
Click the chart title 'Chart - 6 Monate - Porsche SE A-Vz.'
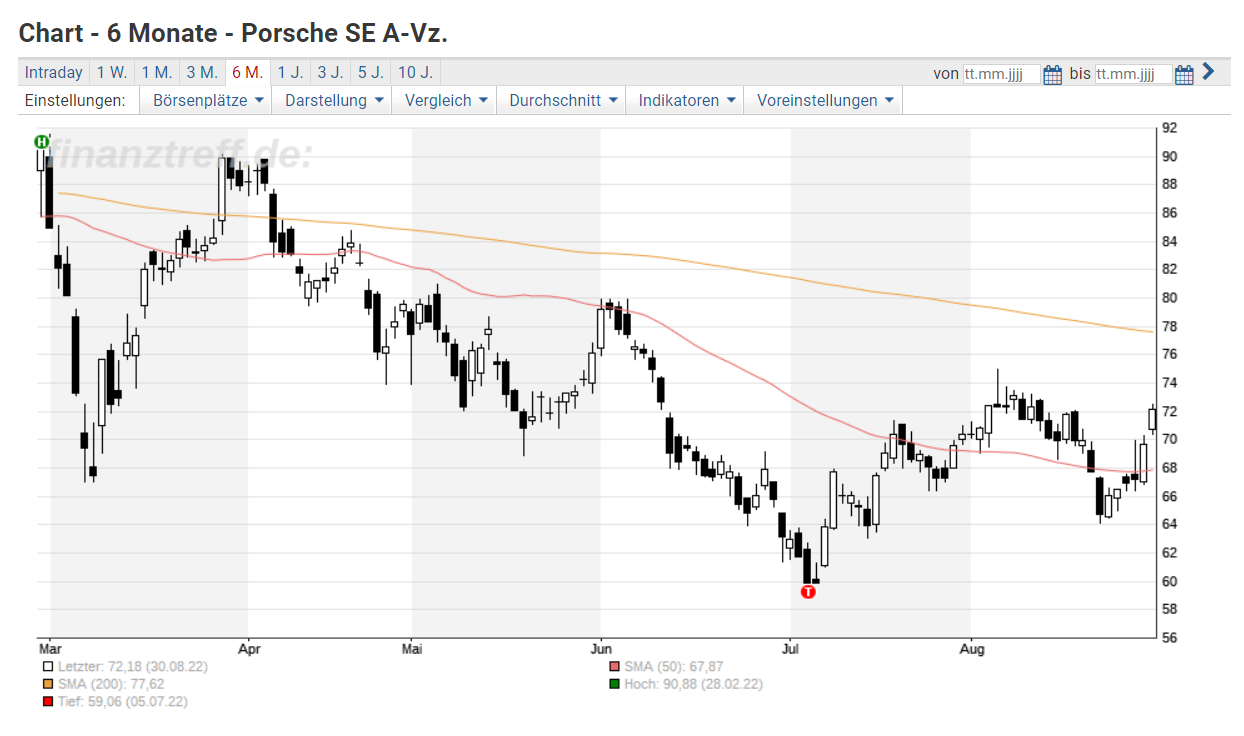233,32
